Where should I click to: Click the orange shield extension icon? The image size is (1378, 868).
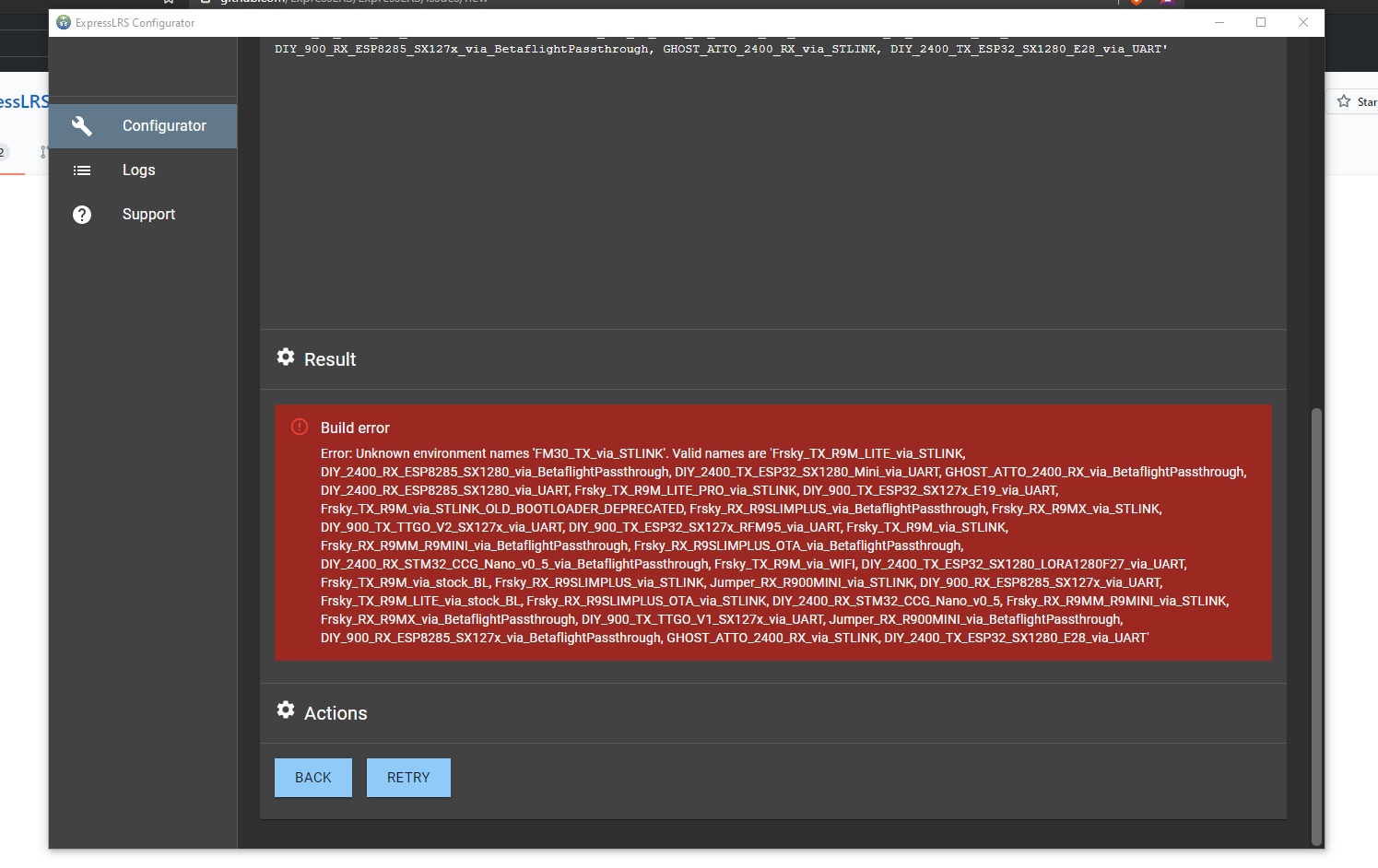1136,3
